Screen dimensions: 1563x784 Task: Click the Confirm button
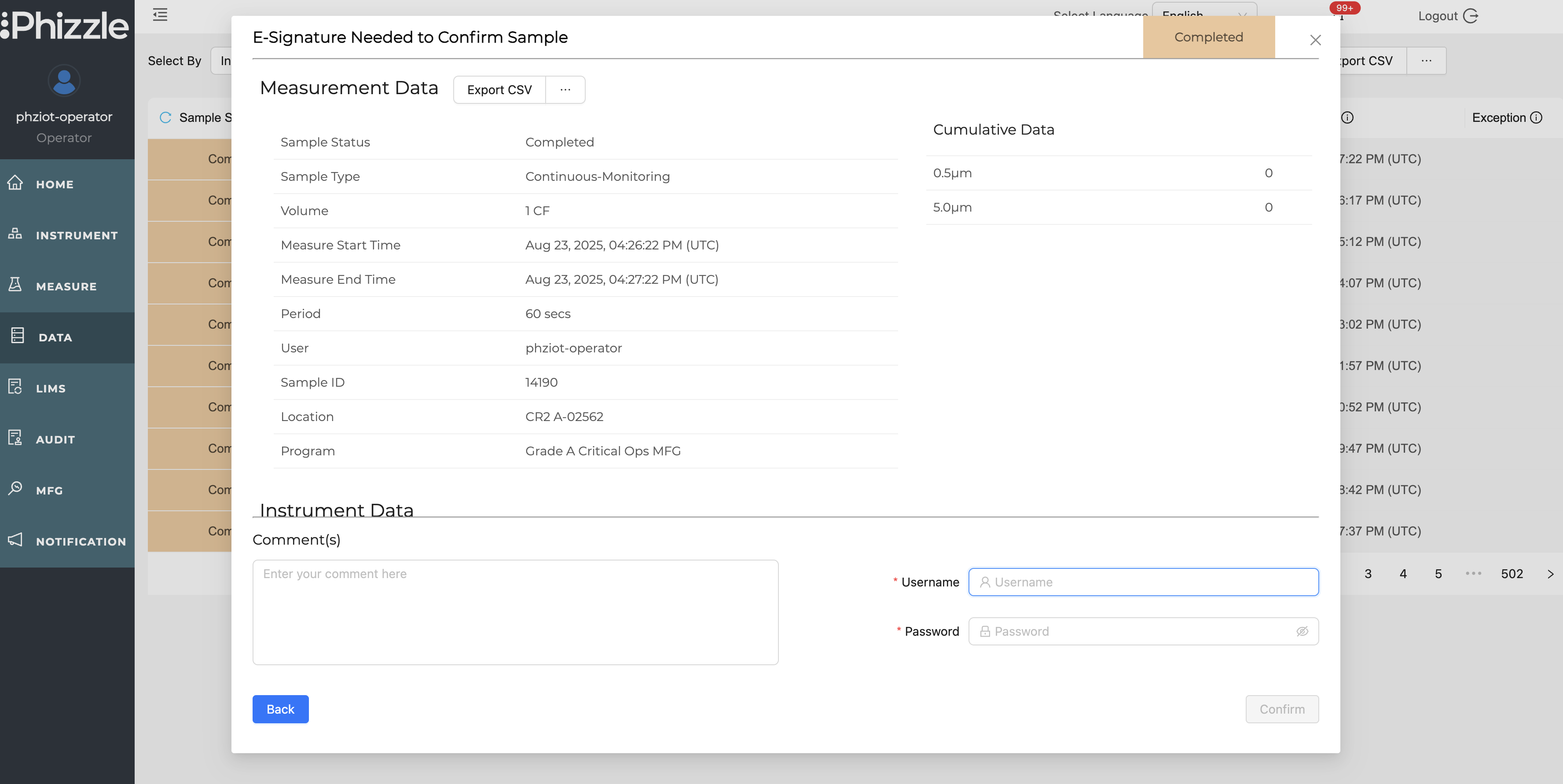pyautogui.click(x=1281, y=709)
